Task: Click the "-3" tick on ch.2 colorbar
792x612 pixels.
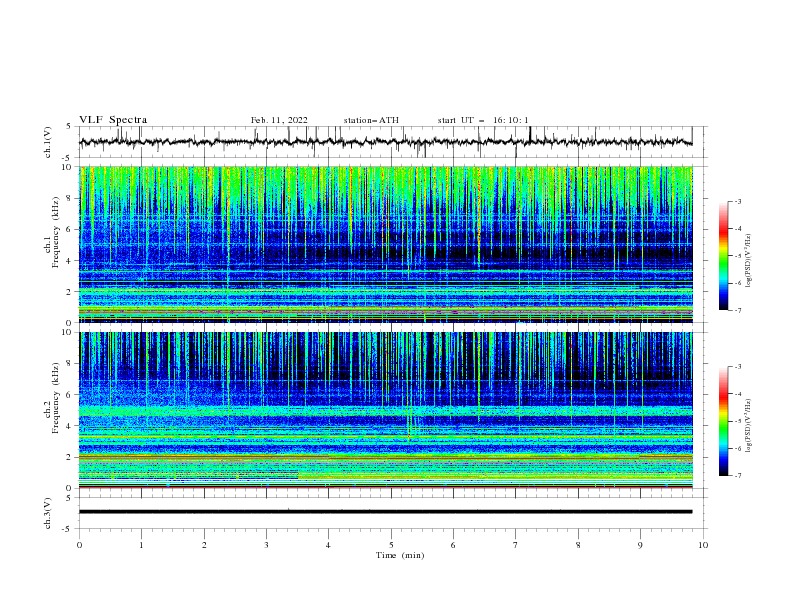Action: 738,367
